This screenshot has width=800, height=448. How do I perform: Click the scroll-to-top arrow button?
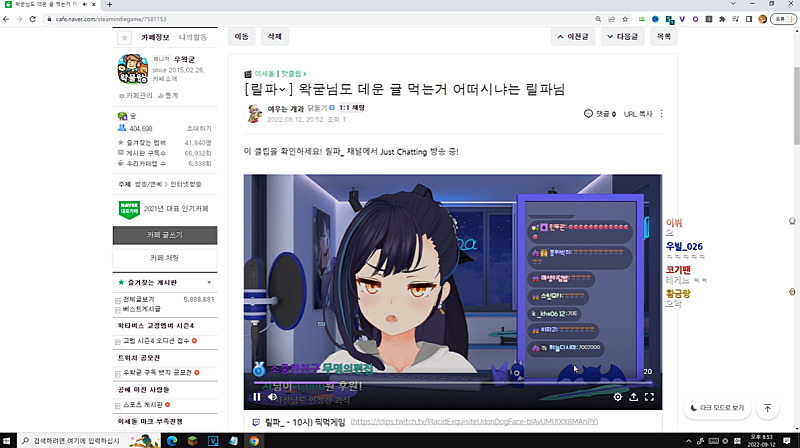coord(767,408)
